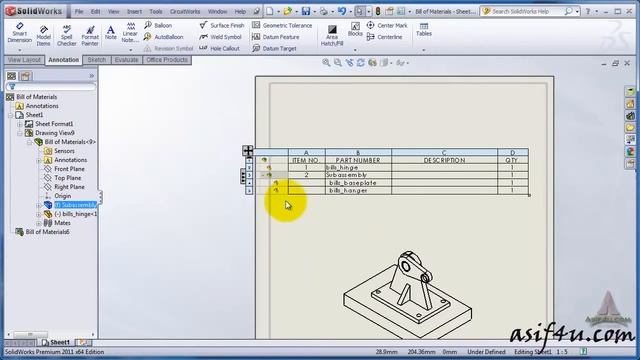This screenshot has height=360, width=640.
Task: Click in the feature tree filter field
Action: tap(51, 87)
